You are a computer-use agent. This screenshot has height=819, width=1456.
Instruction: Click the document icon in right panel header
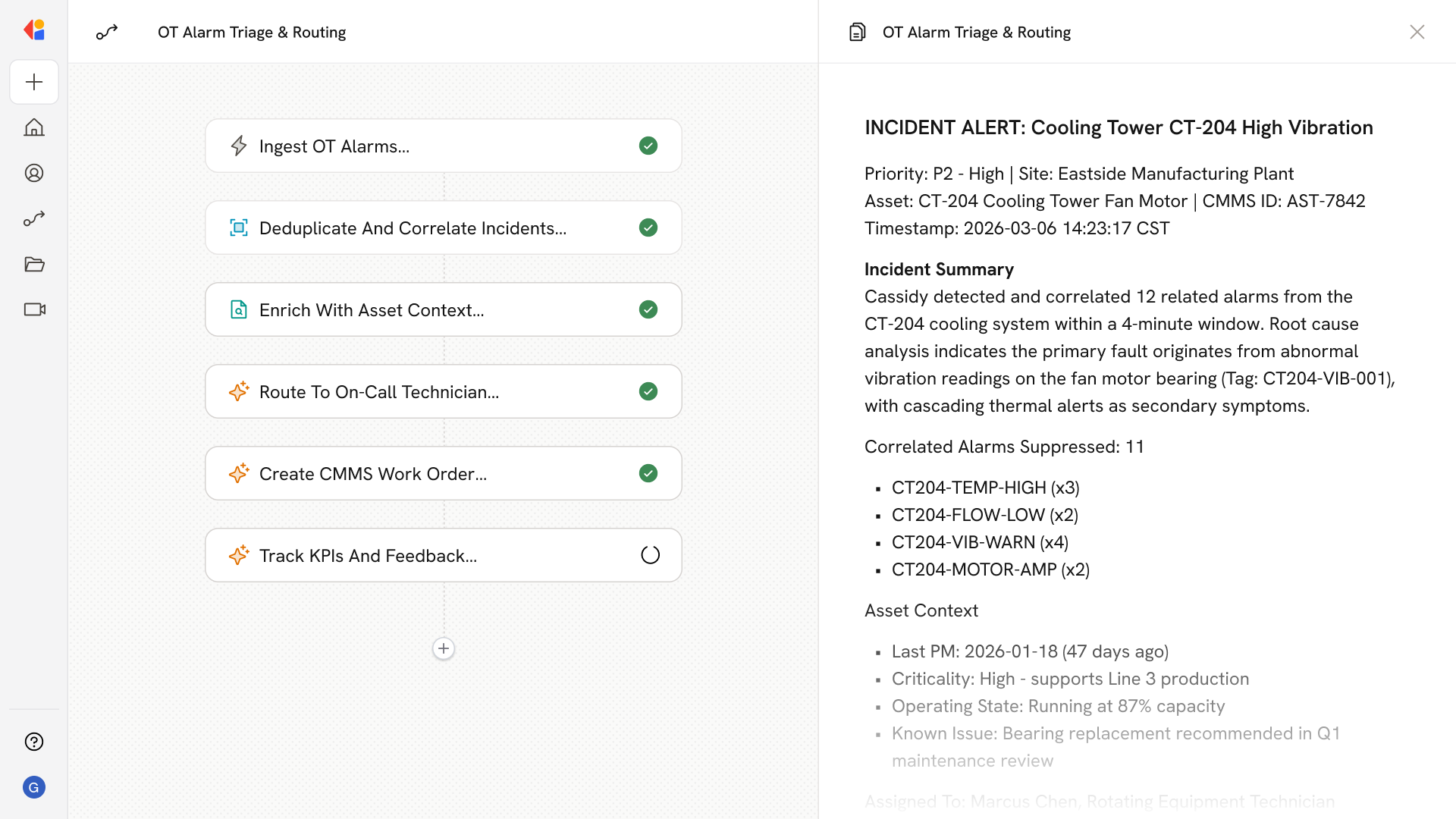(x=857, y=32)
